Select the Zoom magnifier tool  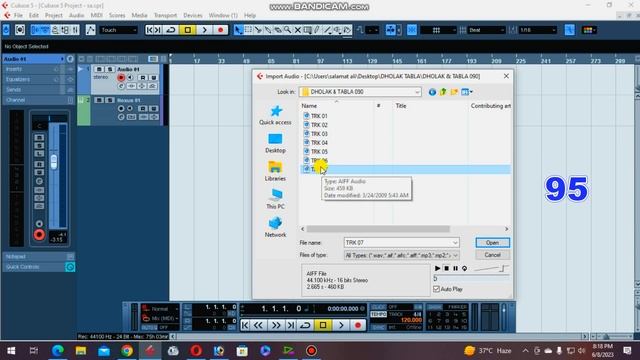(288, 30)
